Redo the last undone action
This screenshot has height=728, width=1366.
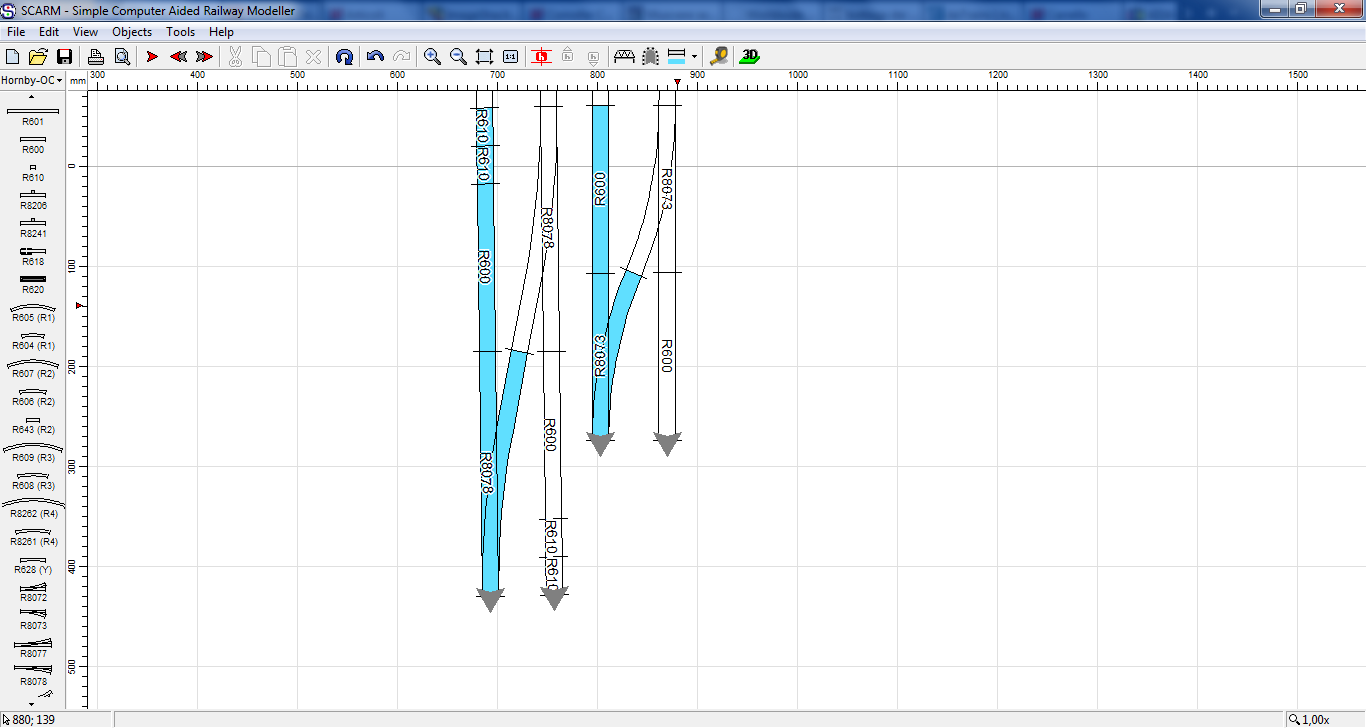(401, 57)
